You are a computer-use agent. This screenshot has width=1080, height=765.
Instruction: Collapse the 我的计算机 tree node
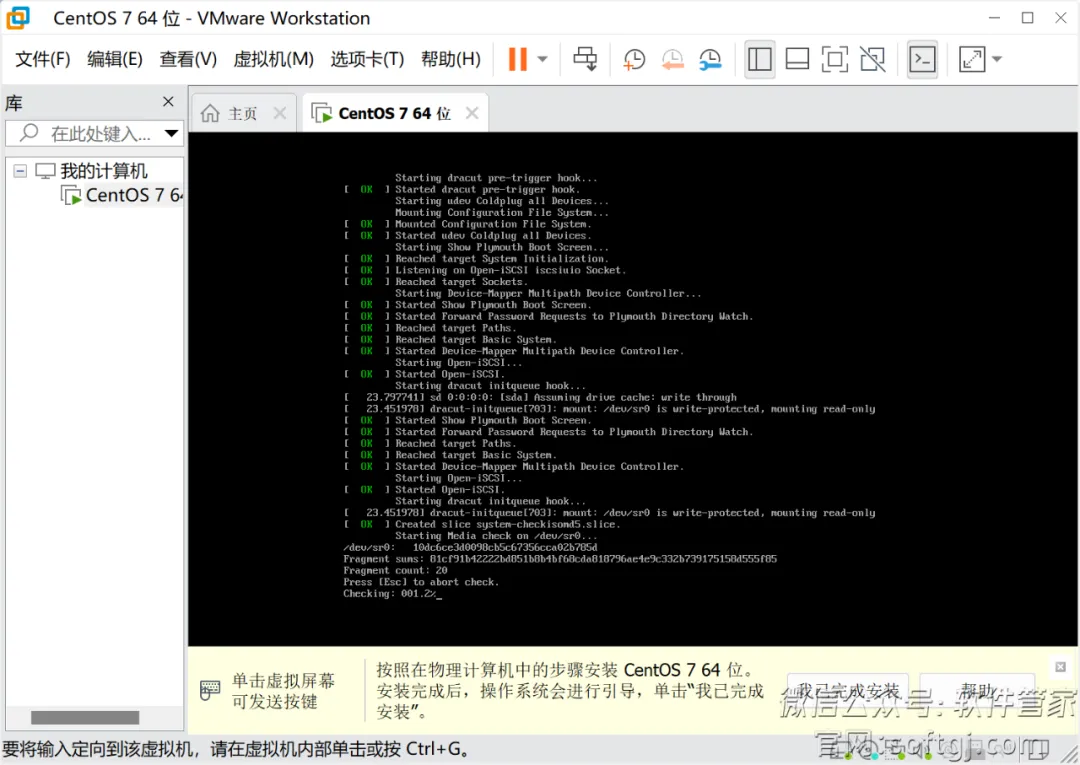(21, 171)
